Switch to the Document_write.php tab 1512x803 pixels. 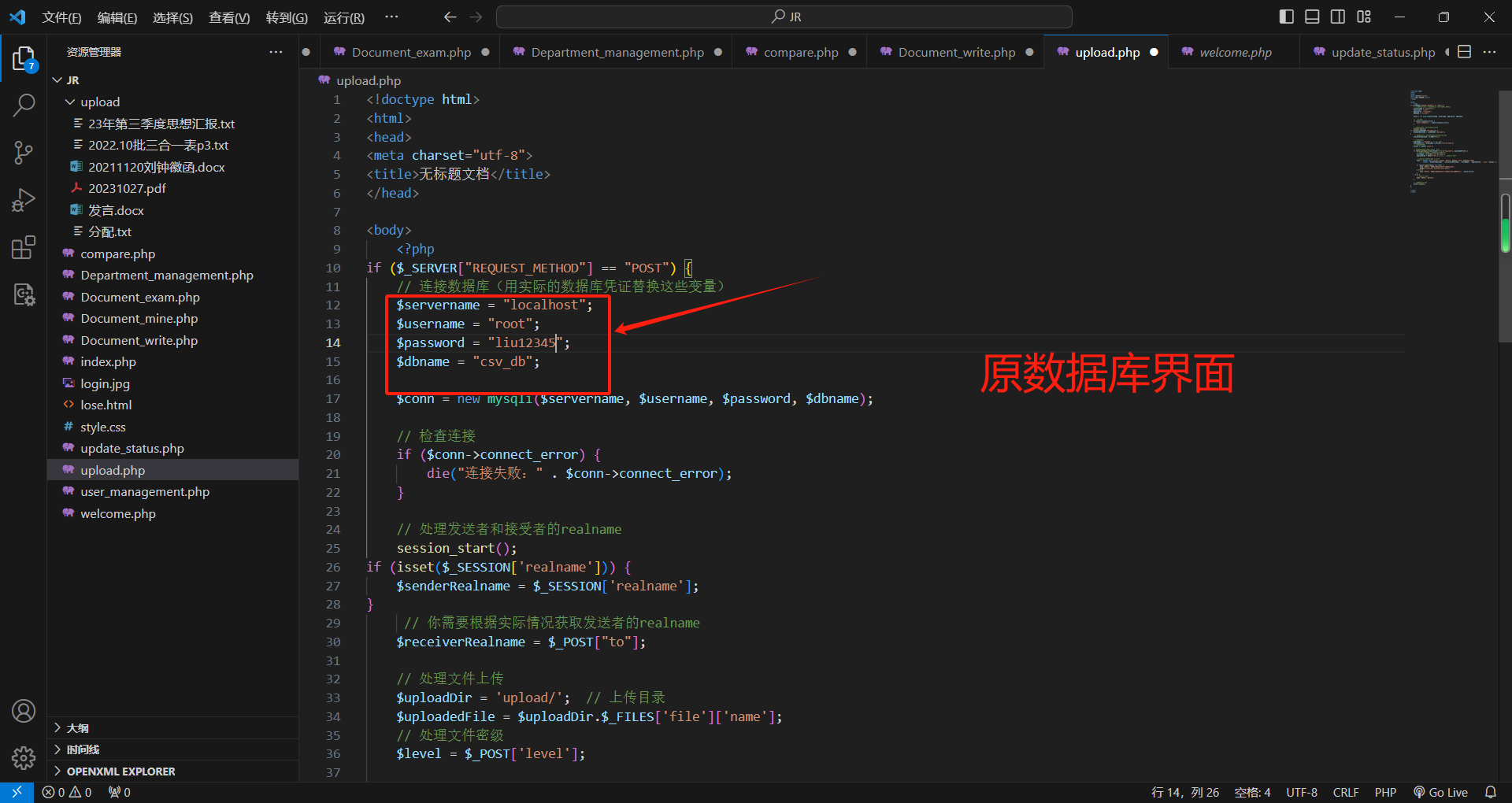957,52
